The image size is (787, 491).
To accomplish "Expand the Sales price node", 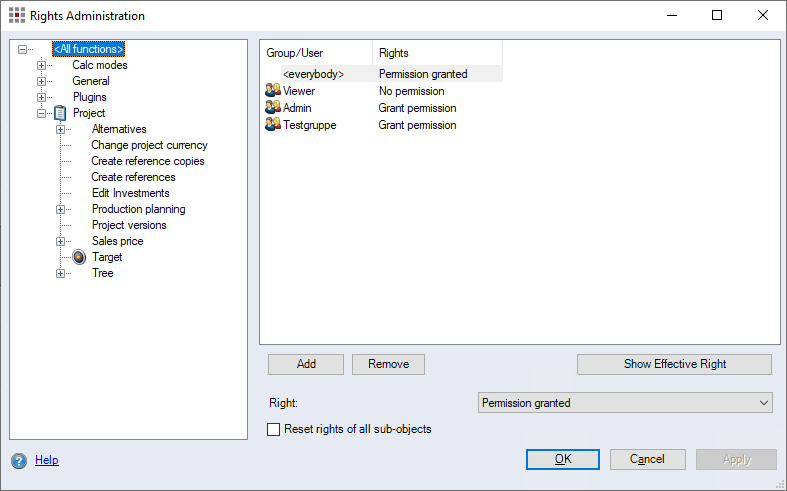I will coord(61,241).
